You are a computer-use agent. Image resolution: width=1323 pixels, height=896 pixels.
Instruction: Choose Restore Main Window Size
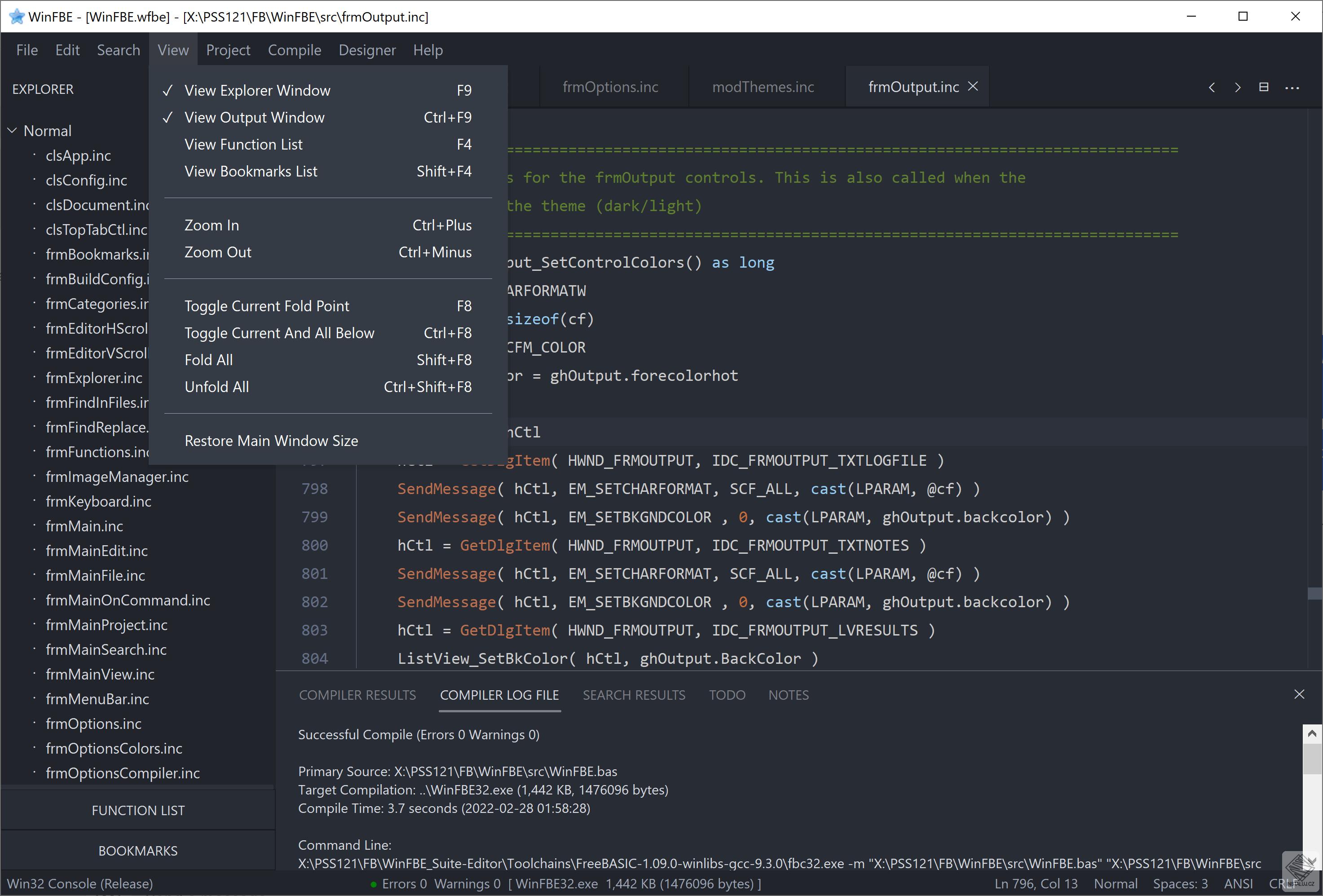[271, 441]
